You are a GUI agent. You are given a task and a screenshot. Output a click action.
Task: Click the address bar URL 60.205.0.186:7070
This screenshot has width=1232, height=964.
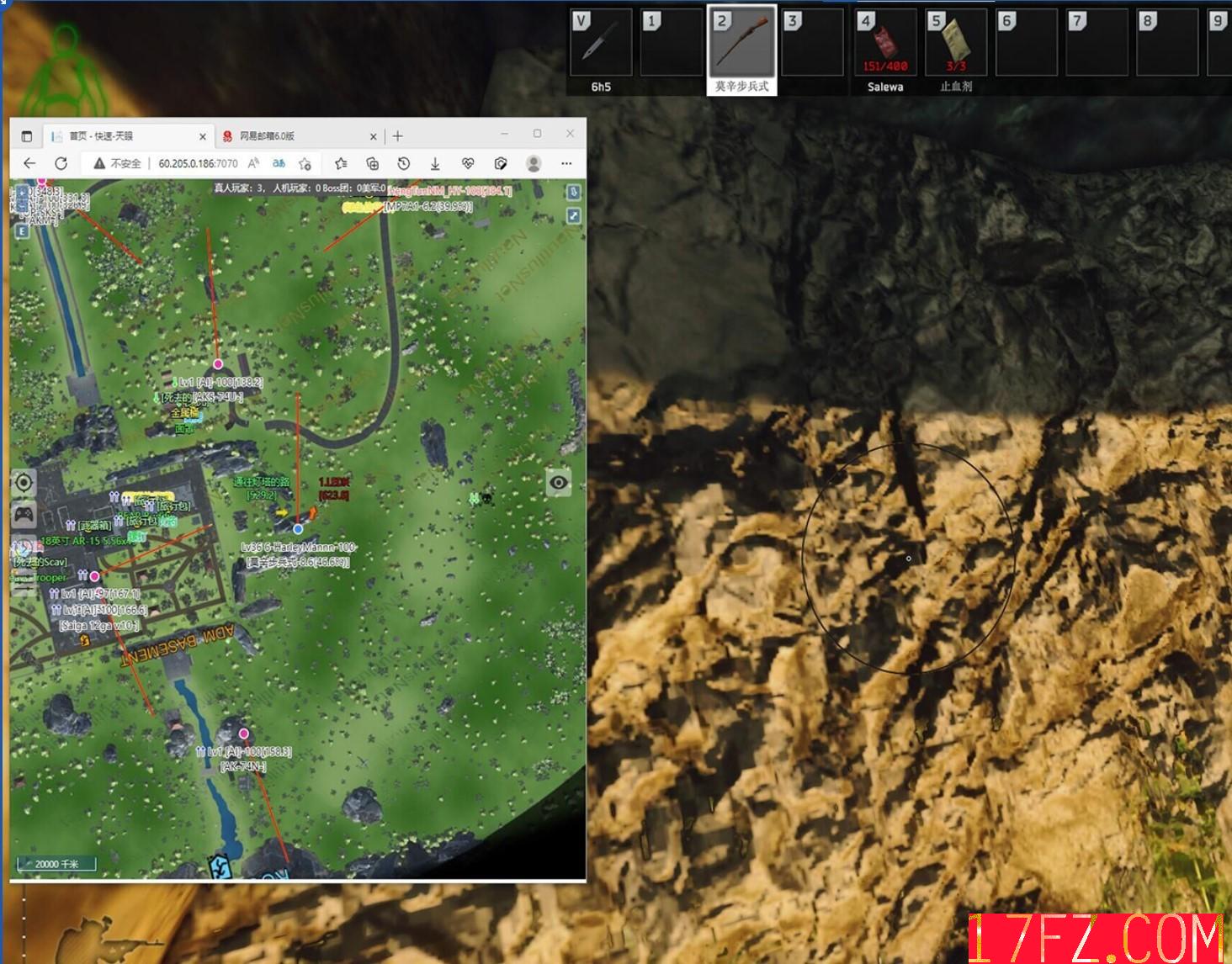click(198, 163)
